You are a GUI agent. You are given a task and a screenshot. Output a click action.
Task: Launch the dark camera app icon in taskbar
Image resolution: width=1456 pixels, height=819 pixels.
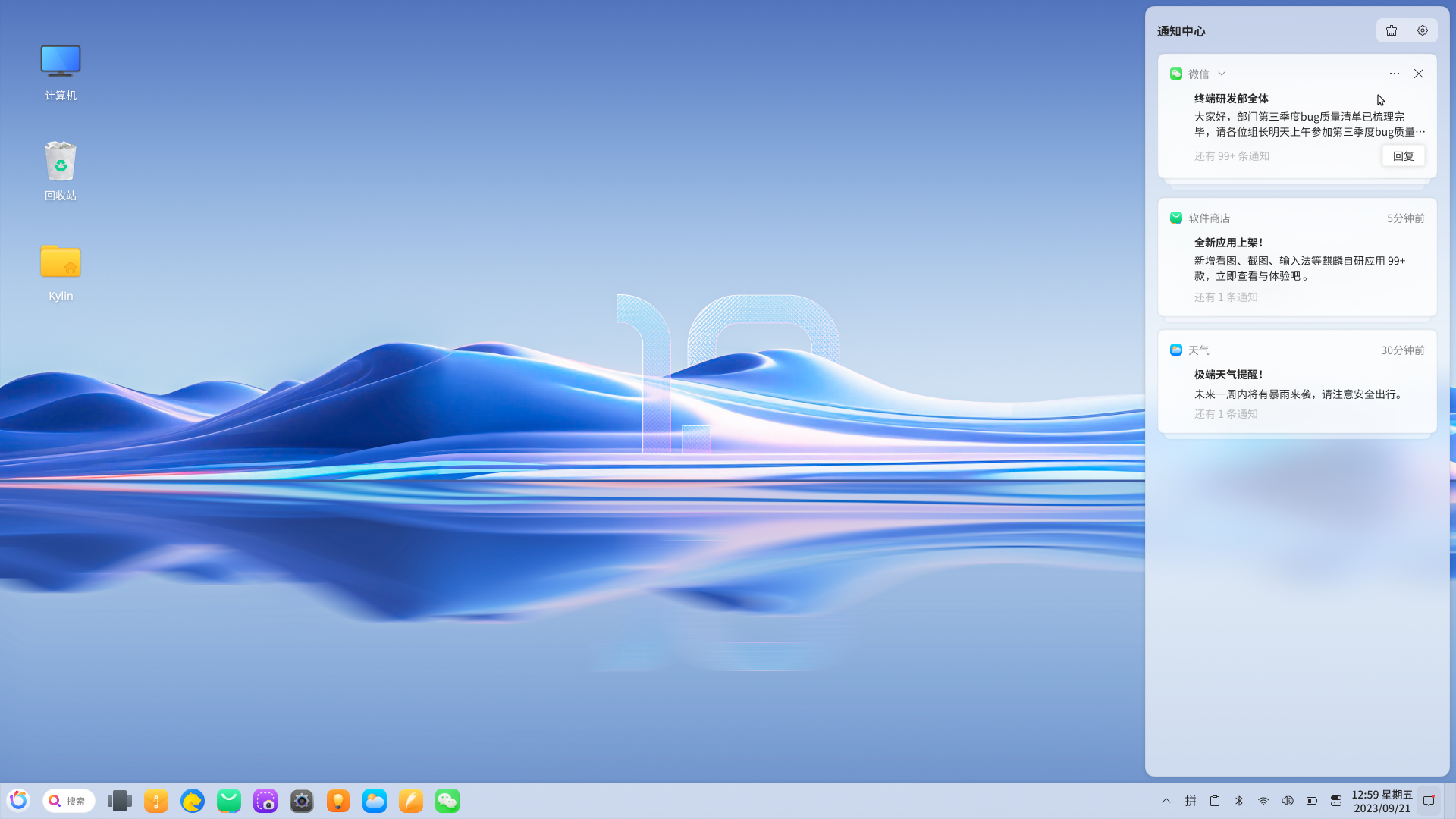[x=302, y=801]
